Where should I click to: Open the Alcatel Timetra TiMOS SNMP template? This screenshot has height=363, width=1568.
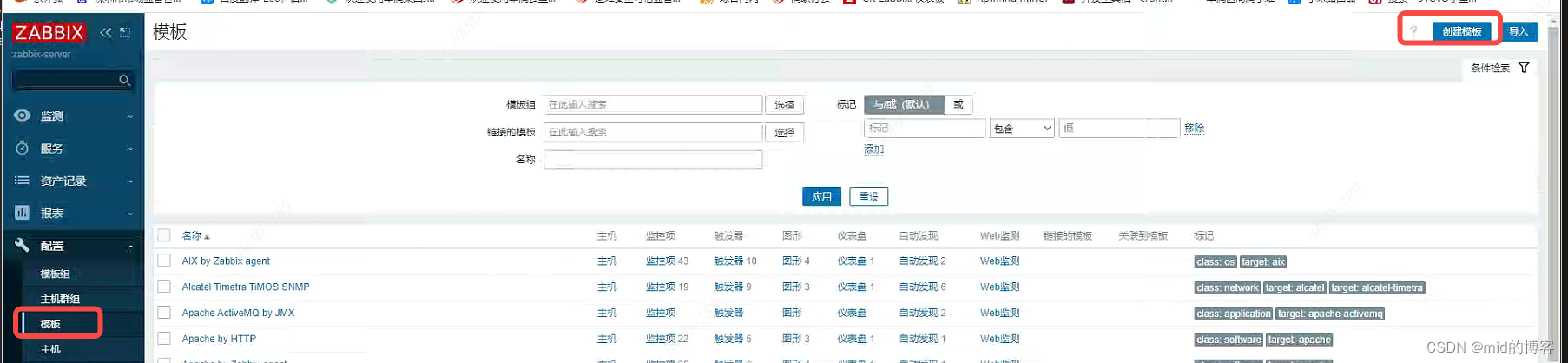(246, 287)
